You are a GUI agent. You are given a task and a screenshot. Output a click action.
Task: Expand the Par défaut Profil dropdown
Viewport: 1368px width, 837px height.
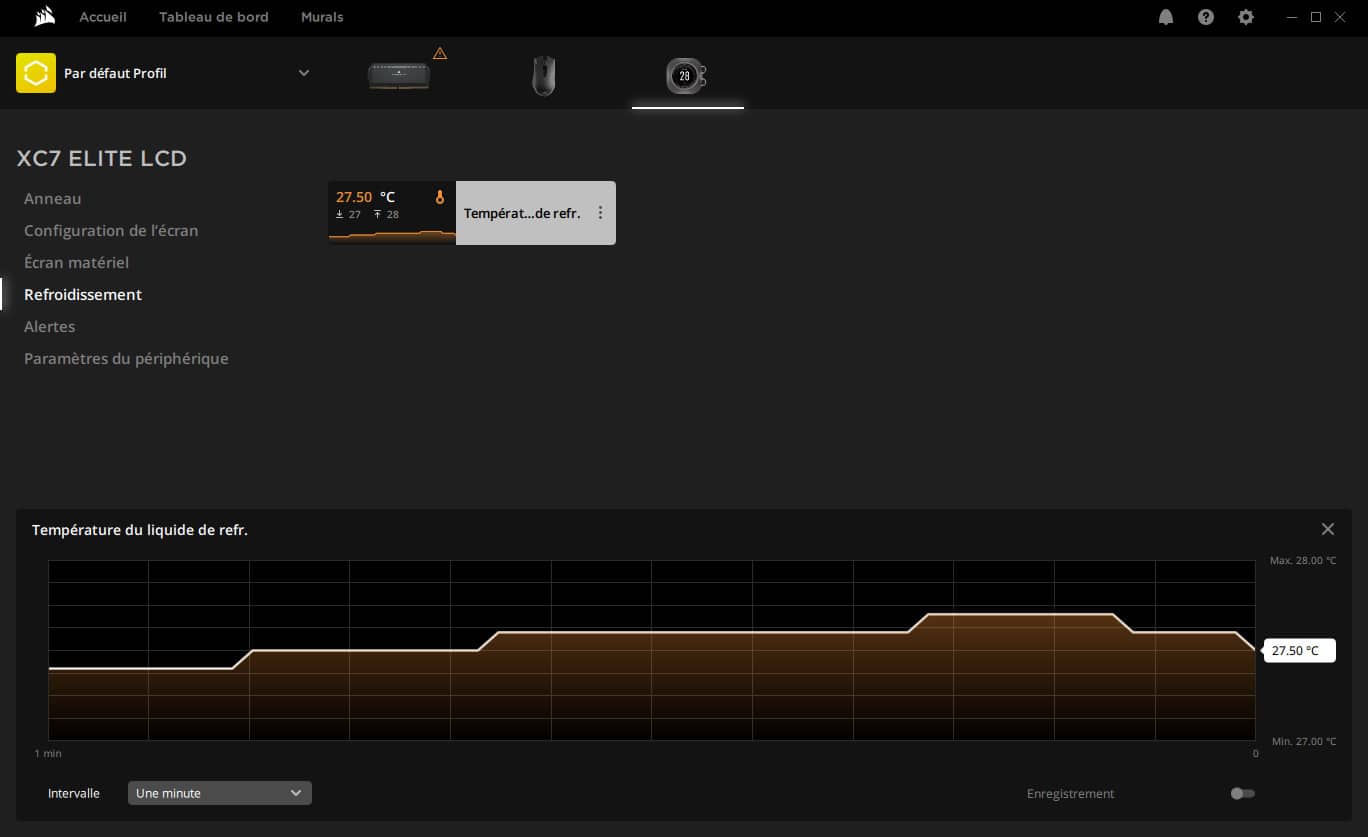tap(304, 73)
